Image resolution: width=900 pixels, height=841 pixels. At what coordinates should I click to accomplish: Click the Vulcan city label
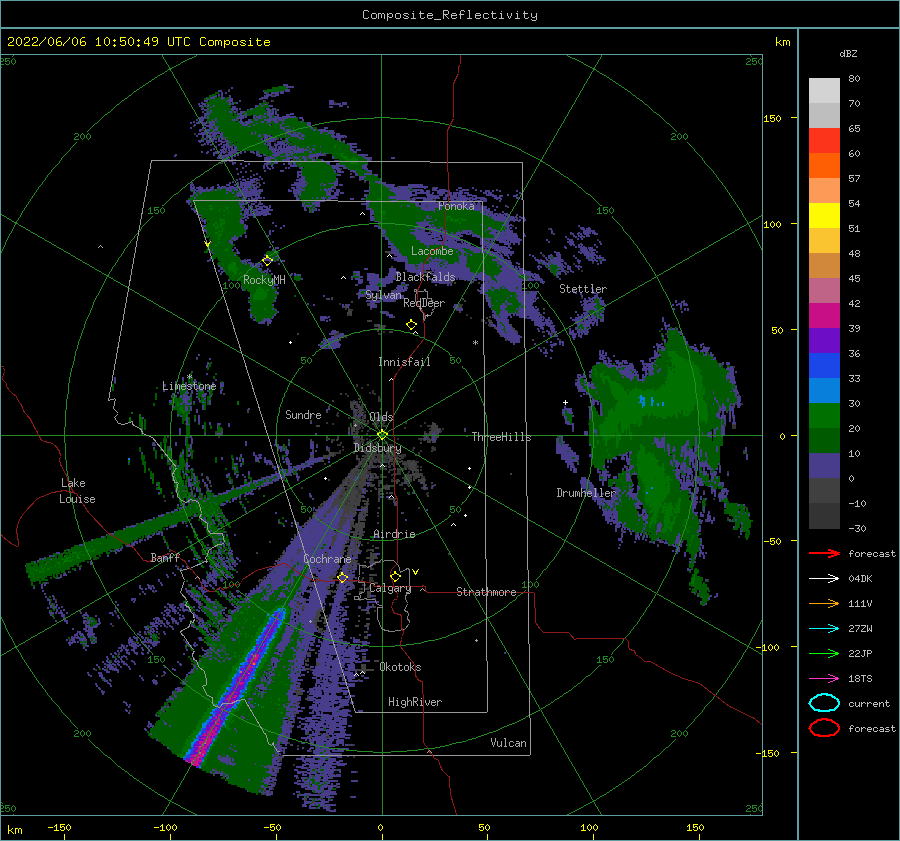click(x=508, y=743)
